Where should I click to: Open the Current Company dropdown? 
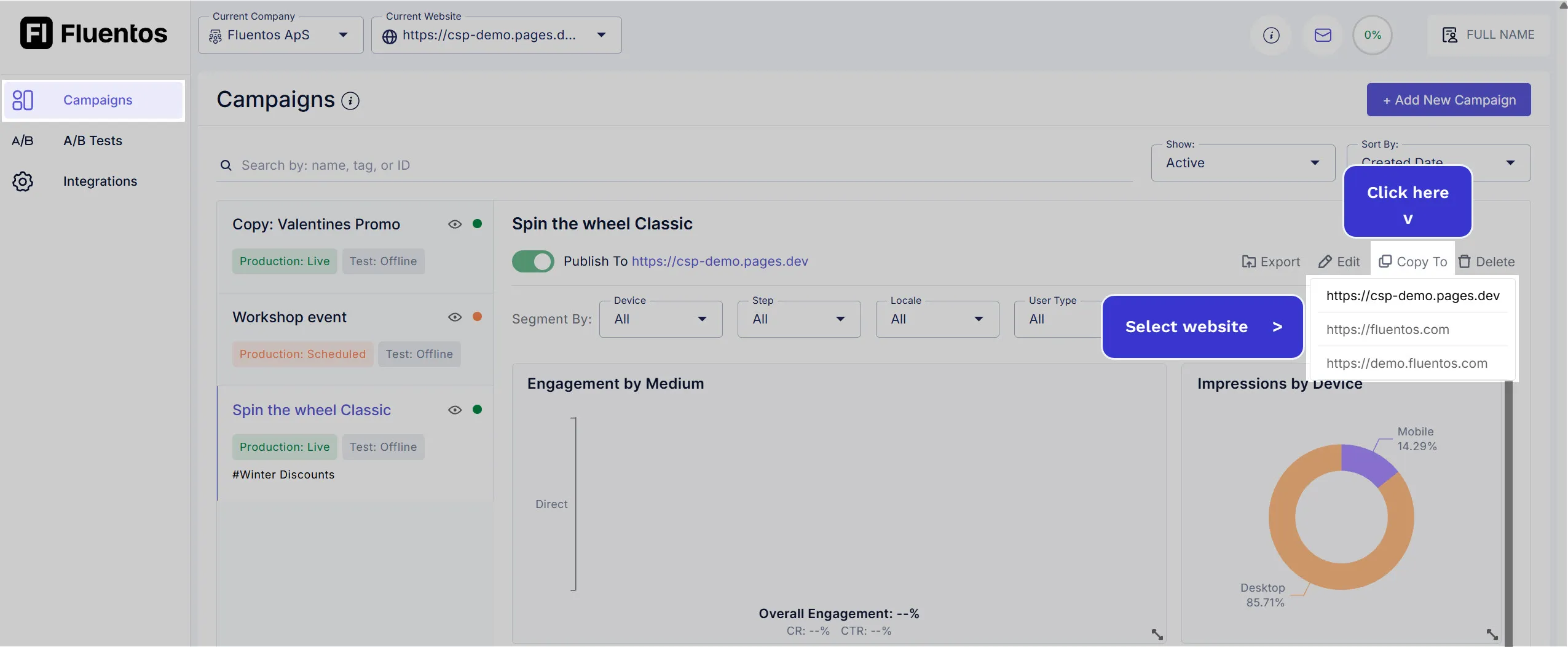(281, 36)
